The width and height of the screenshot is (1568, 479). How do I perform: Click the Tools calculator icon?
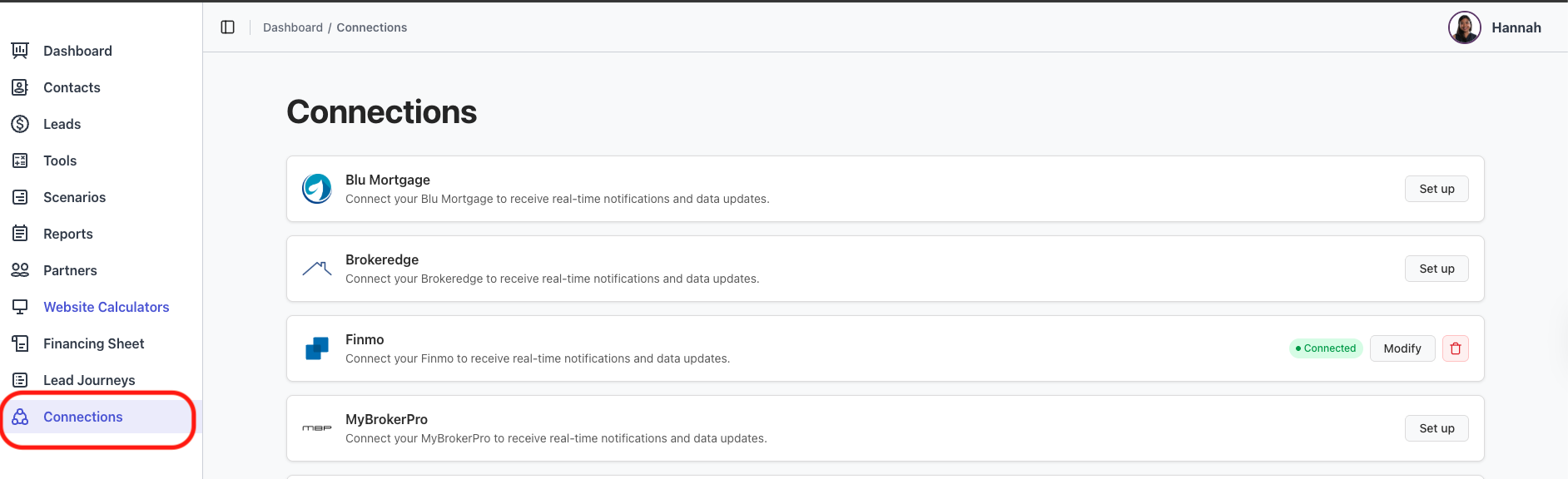(x=20, y=160)
